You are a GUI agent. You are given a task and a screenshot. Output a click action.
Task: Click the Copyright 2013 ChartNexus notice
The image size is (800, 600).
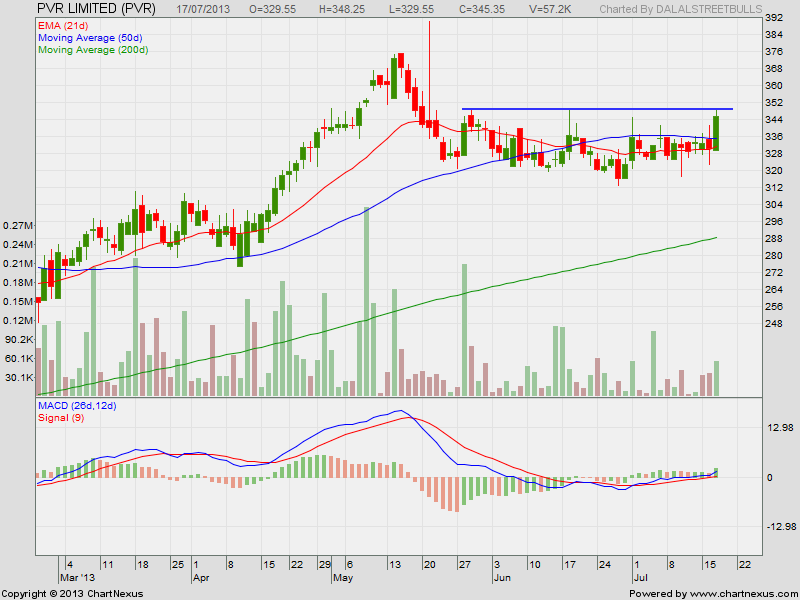72,594
